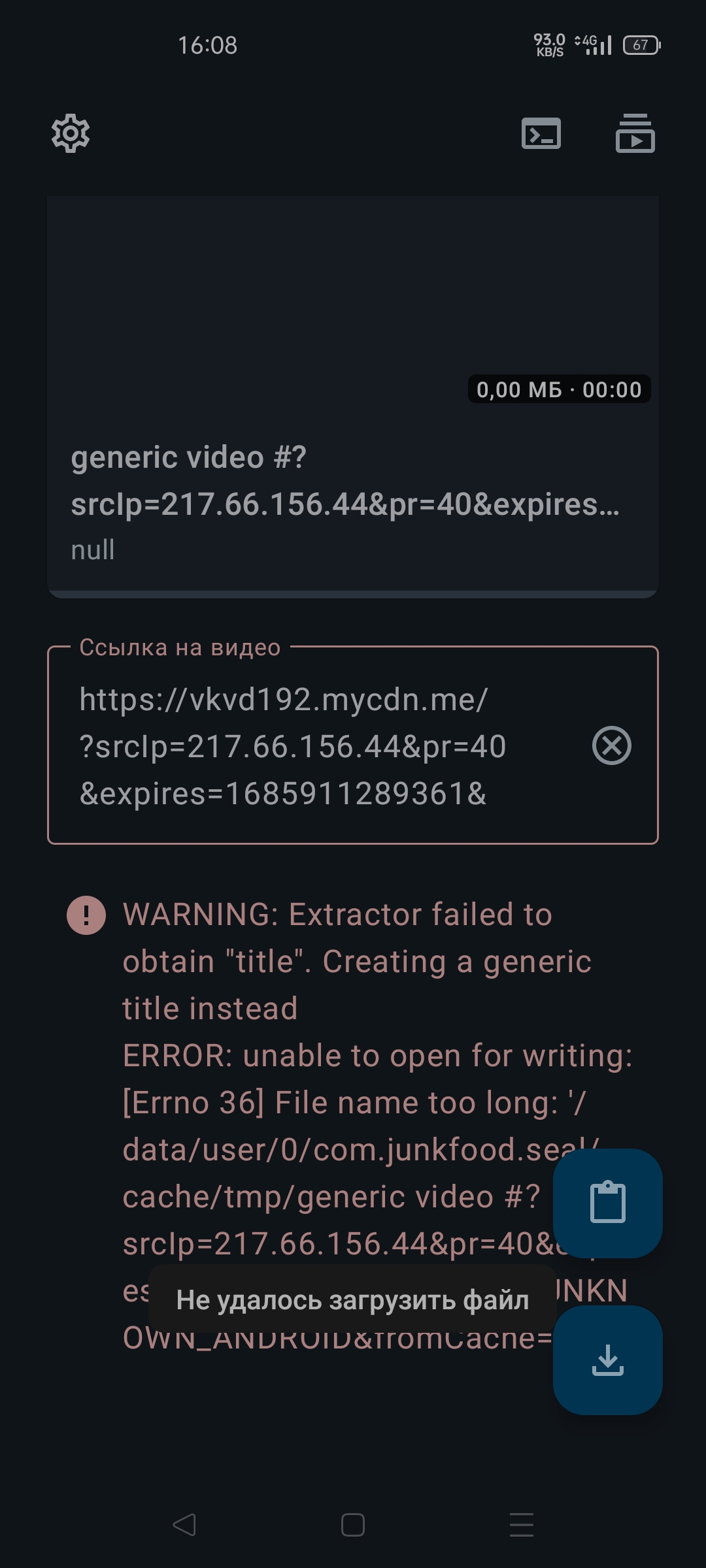Open the custom command terminal icon

click(541, 134)
